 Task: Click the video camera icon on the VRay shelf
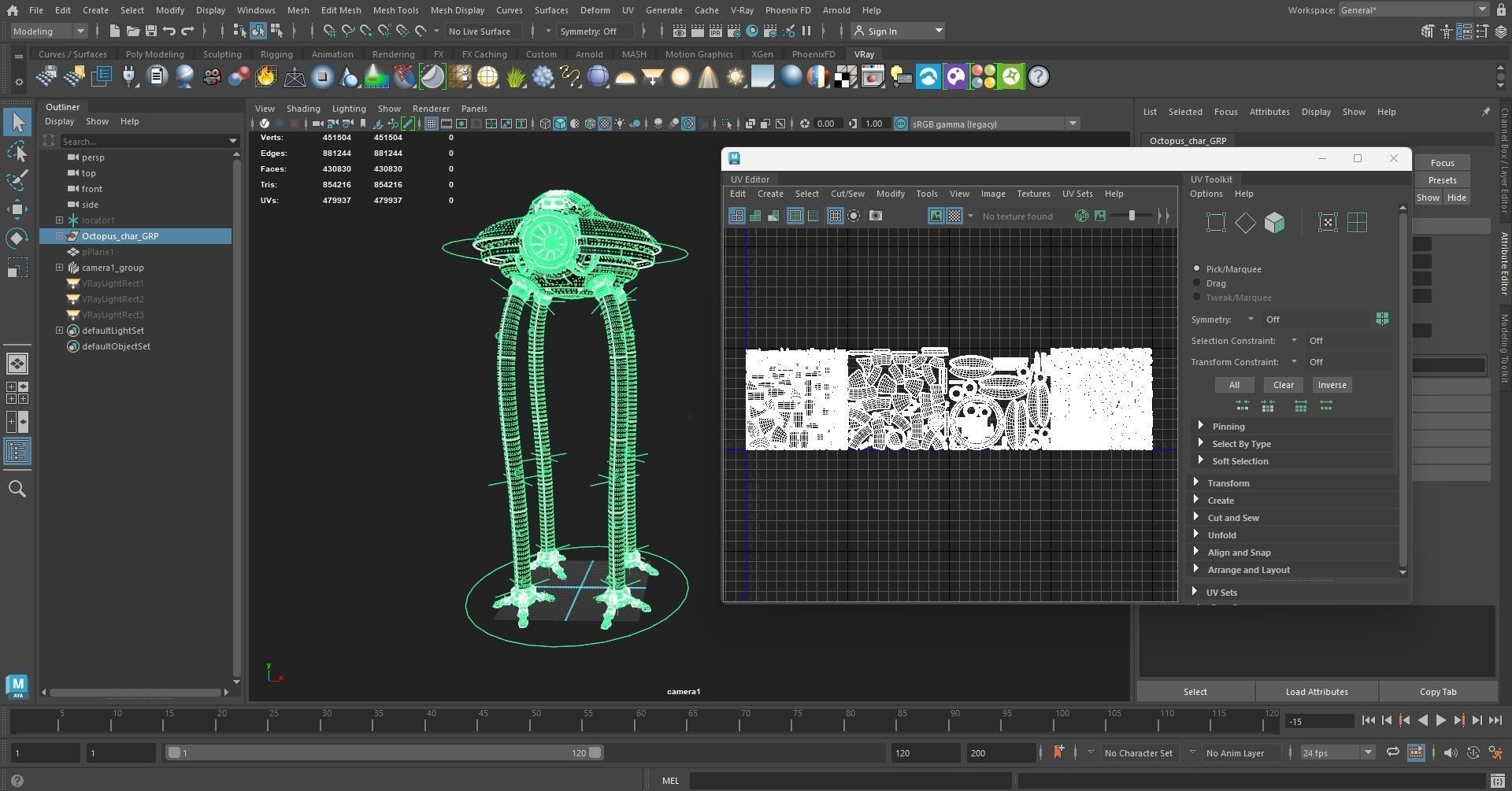point(211,76)
